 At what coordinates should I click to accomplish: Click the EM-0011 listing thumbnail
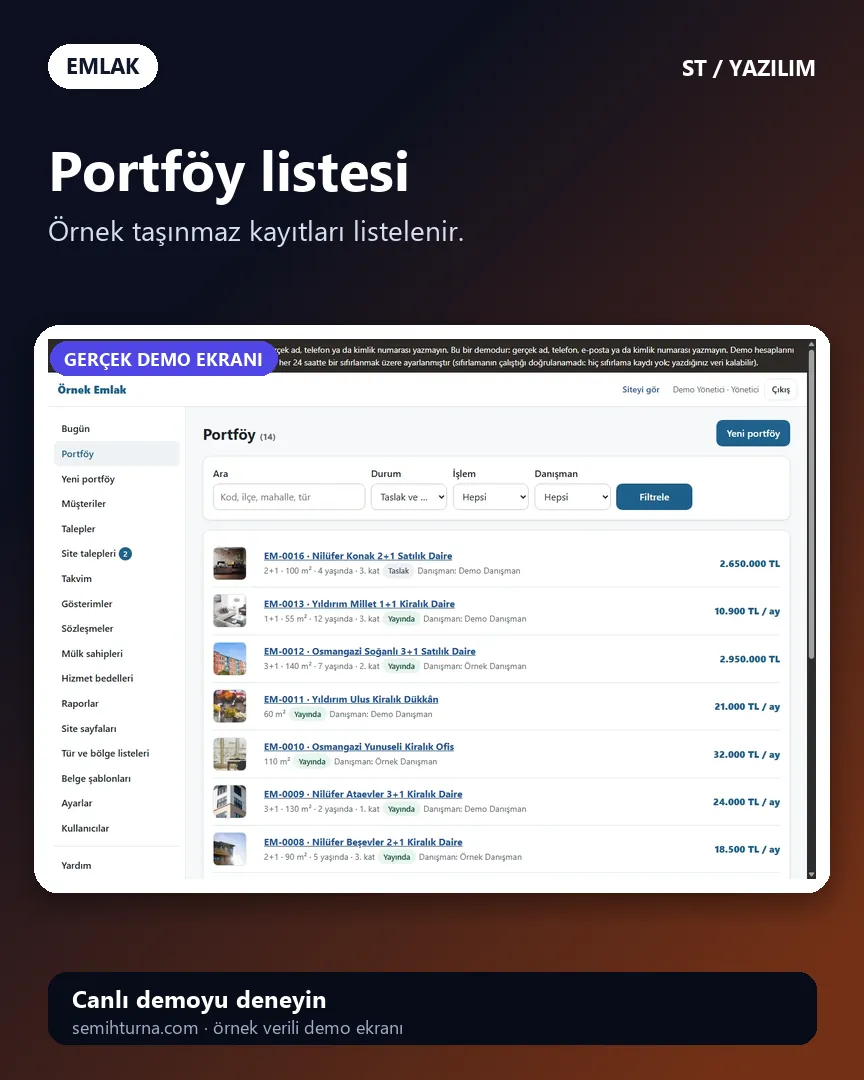(229, 706)
